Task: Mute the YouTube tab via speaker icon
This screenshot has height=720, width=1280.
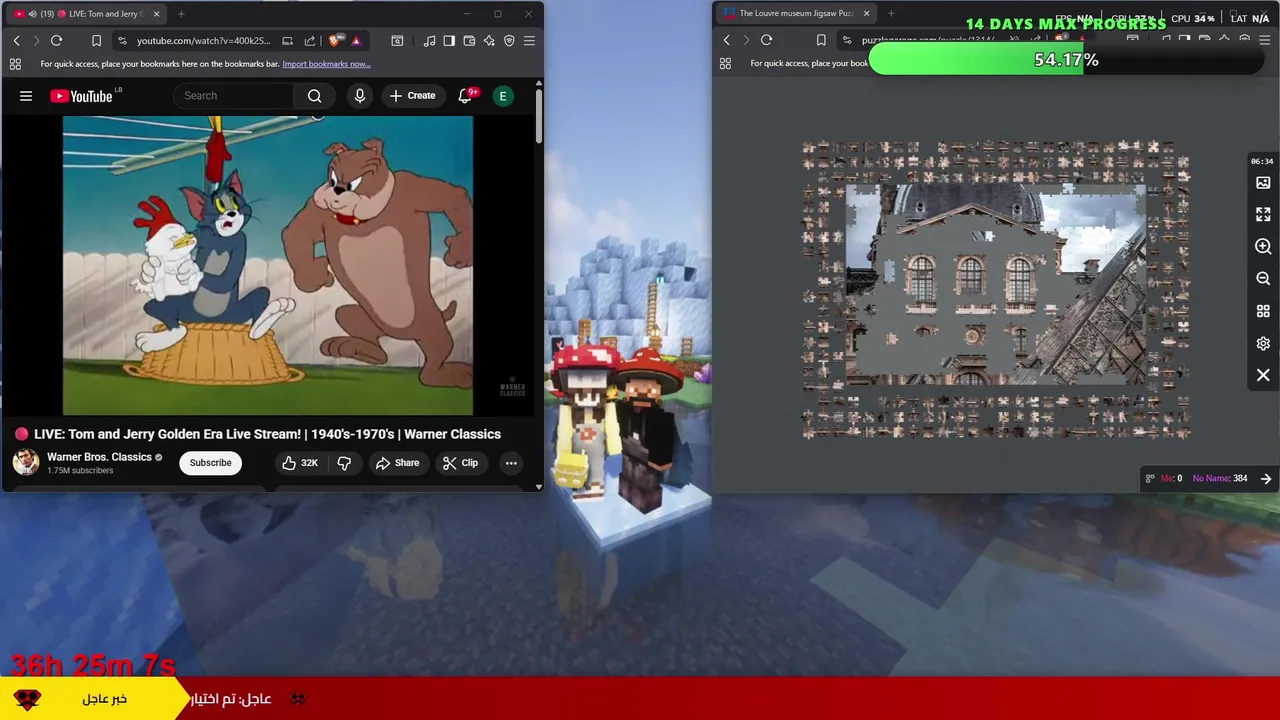Action: [x=33, y=14]
